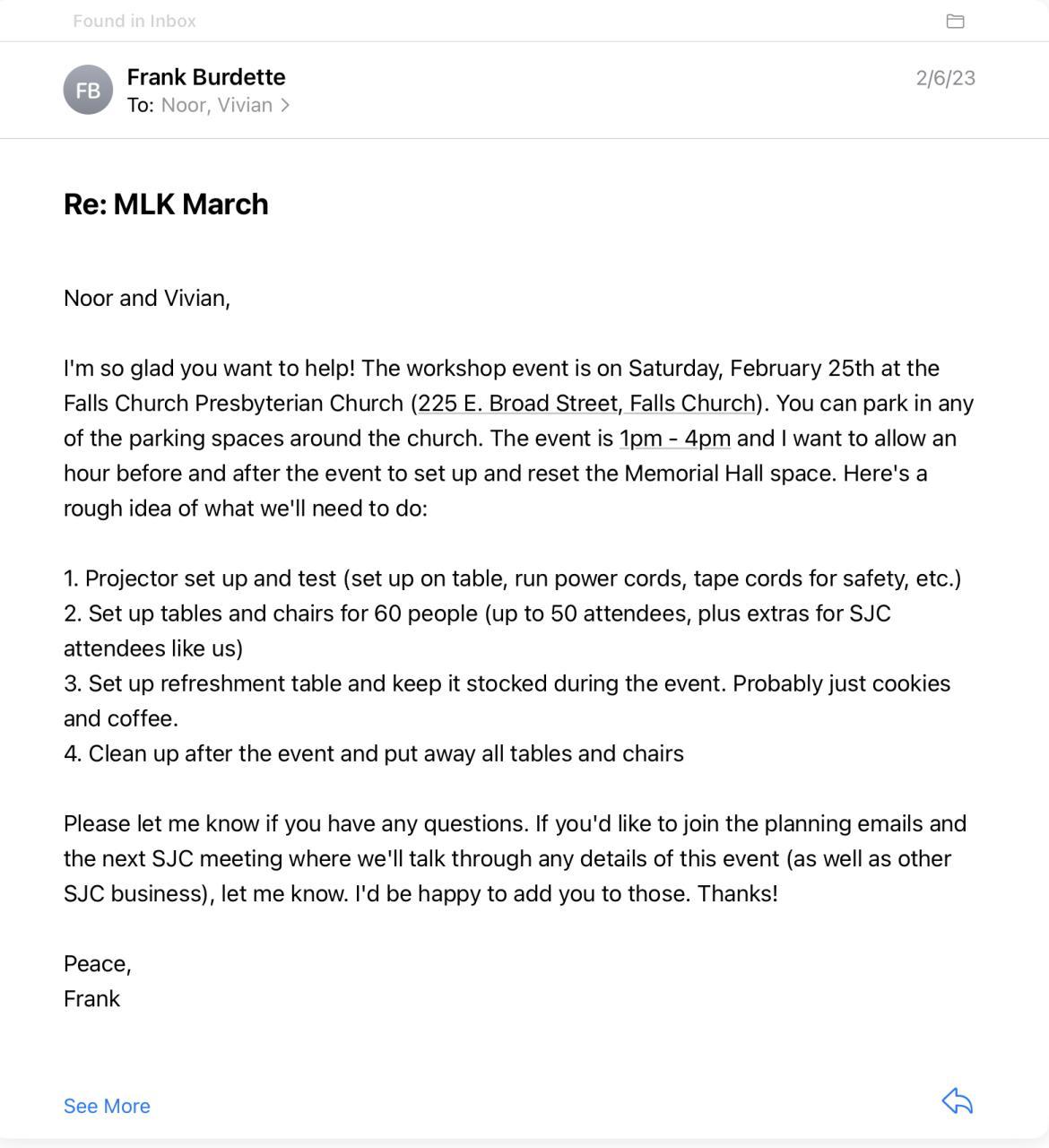Click the 2/6/23 message date
The image size is (1049, 1148).
click(x=945, y=78)
